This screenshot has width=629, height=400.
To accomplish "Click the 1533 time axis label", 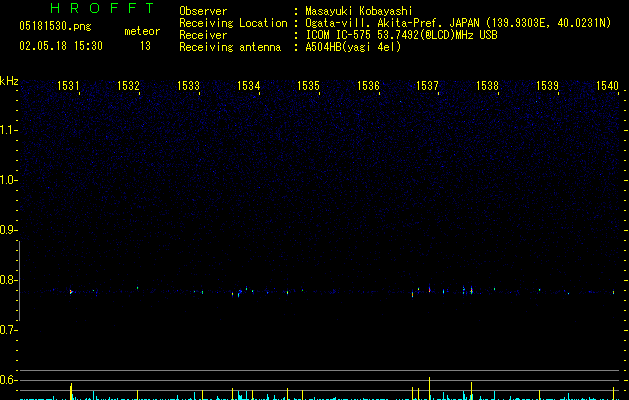I will click(x=188, y=86).
